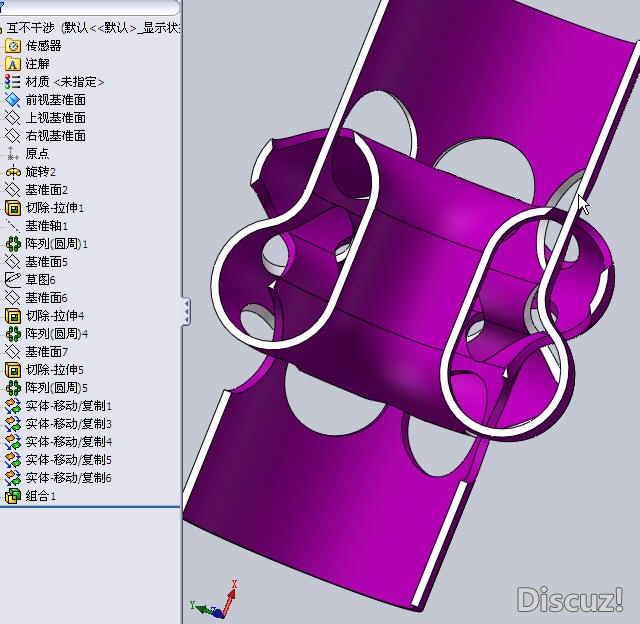640x624 pixels.
Task: Click the 材质 material icon
Action: pyautogui.click(x=13, y=82)
